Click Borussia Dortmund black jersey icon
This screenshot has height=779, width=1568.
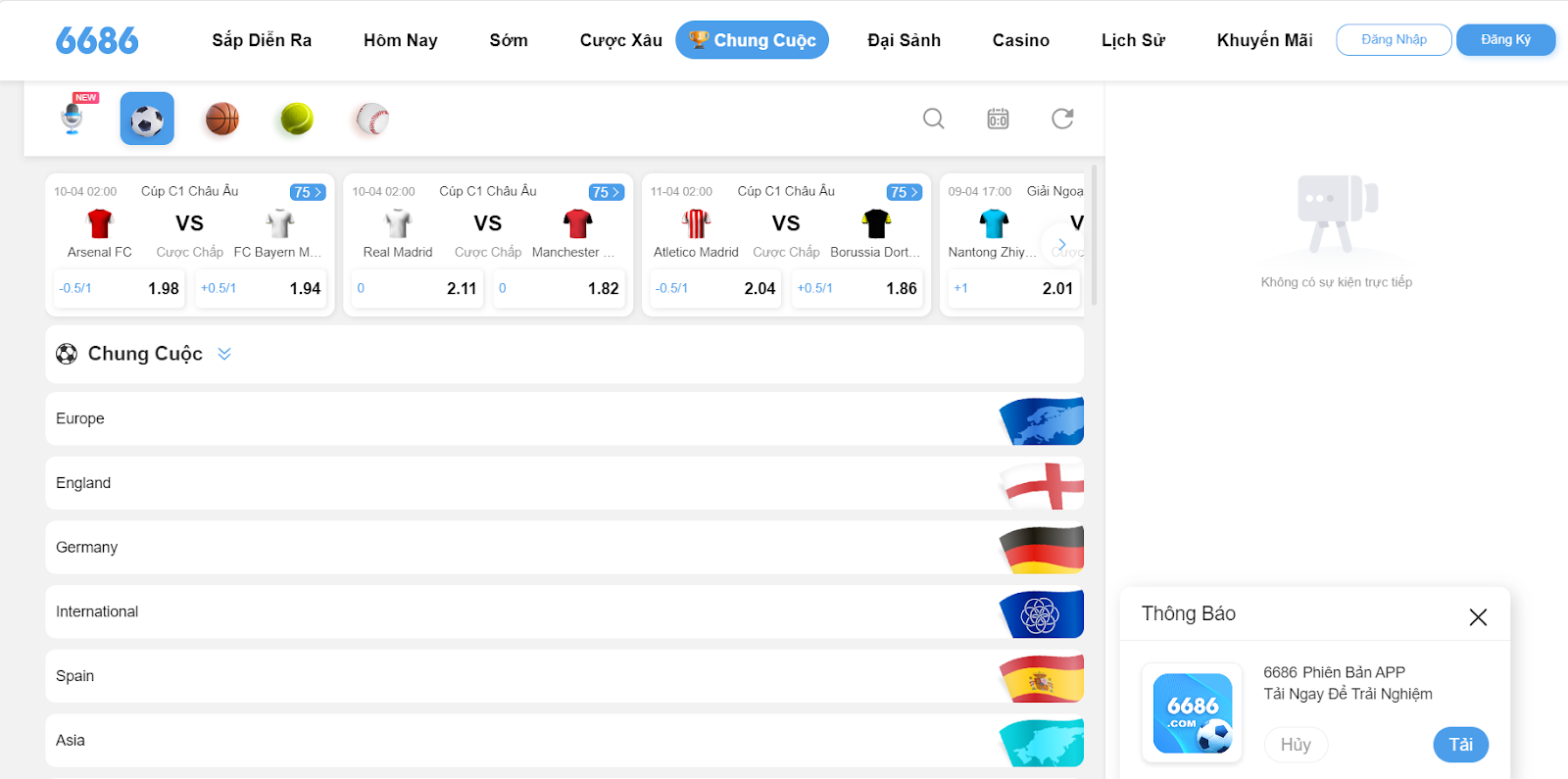[x=876, y=223]
